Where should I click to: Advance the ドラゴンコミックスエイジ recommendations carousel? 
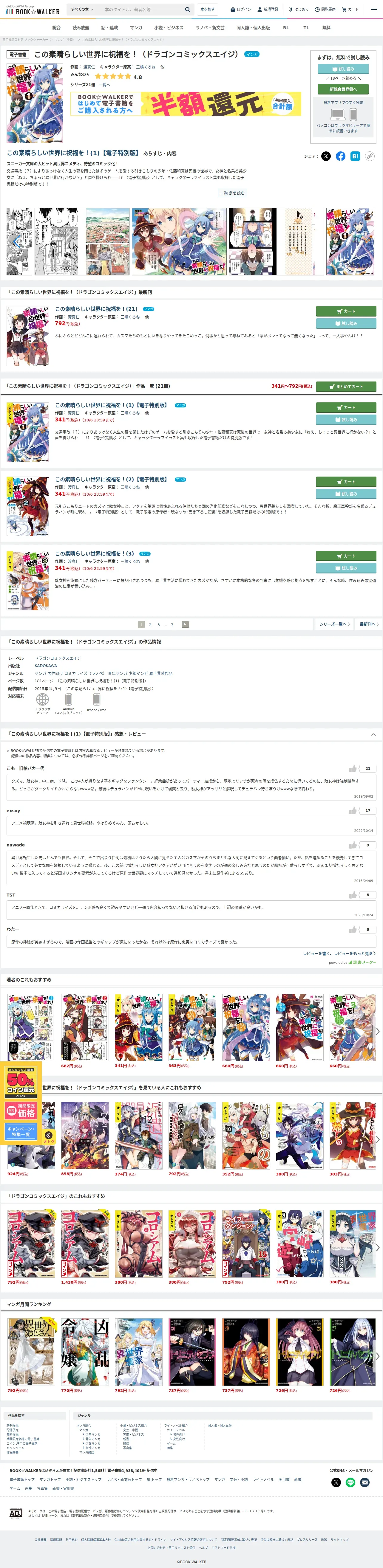click(378, 1247)
